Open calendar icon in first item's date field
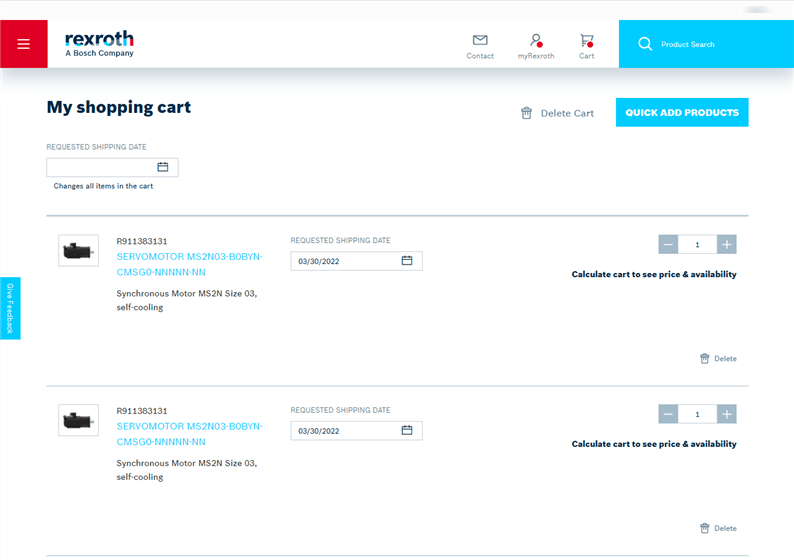Viewport: 794px width, 560px height. (407, 261)
